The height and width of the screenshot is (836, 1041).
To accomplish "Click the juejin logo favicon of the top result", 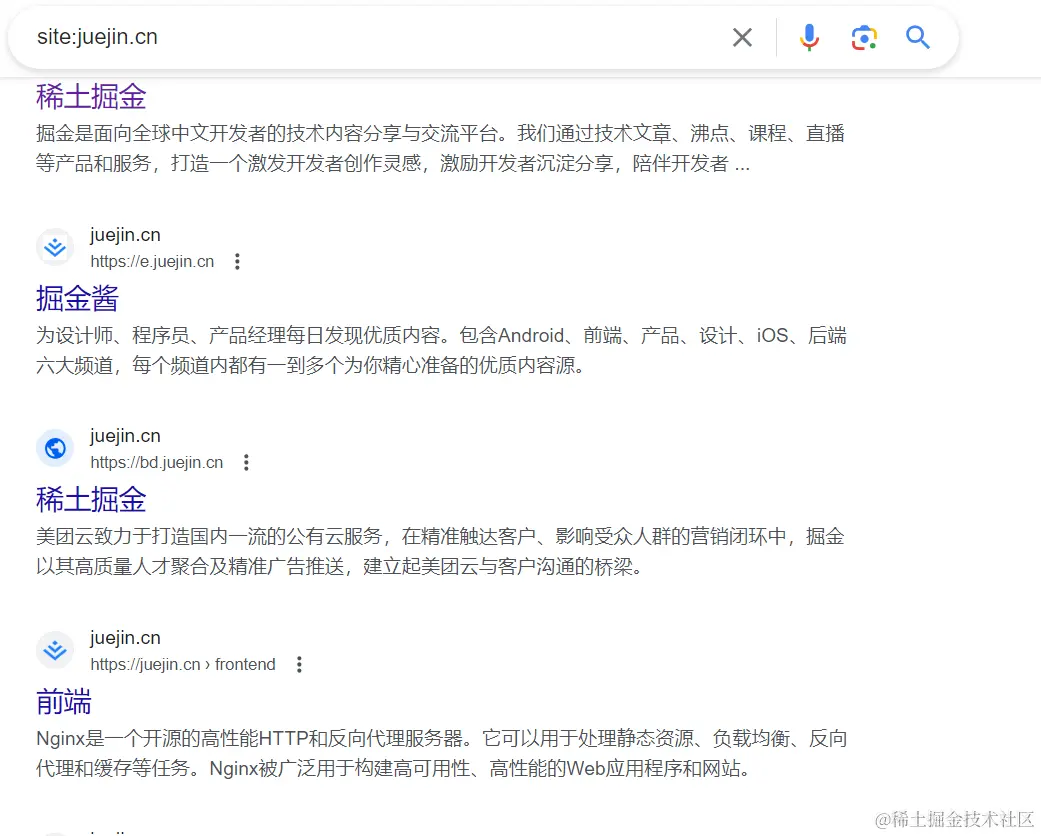I will [x=55, y=246].
